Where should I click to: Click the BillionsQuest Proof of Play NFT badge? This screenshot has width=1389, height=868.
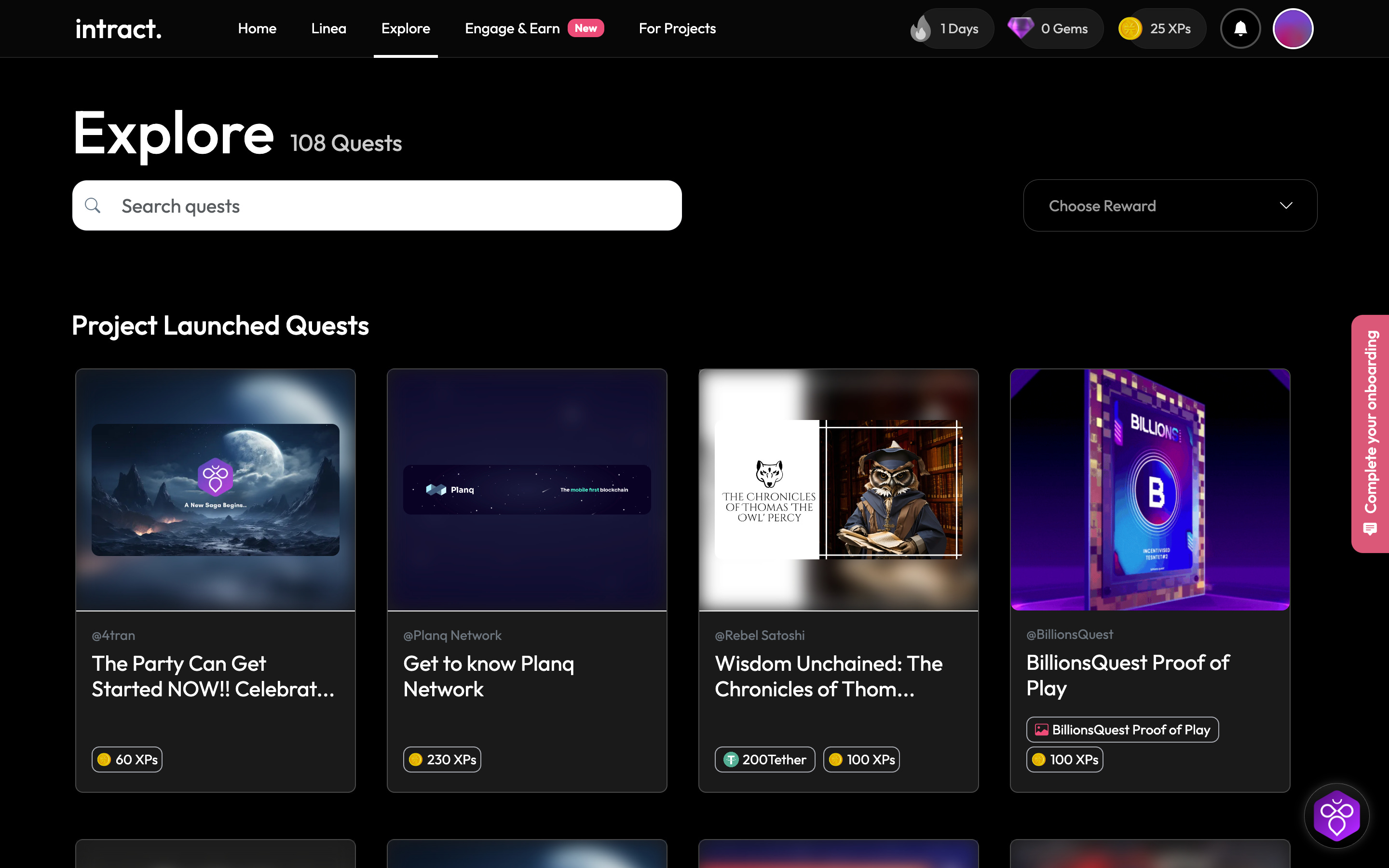click(1122, 730)
